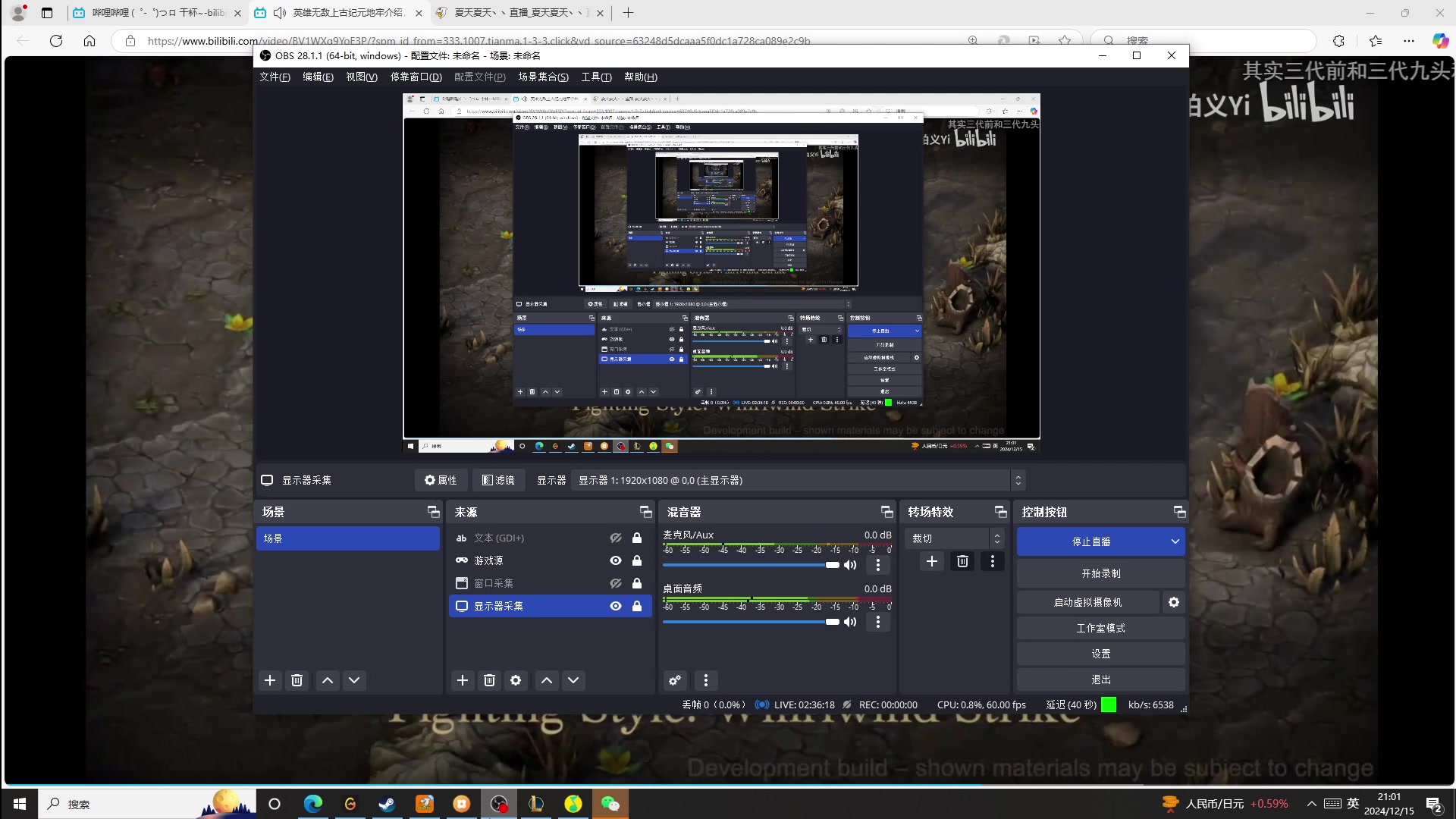
Task: Enable 工作室模式
Action: [x=1101, y=628]
